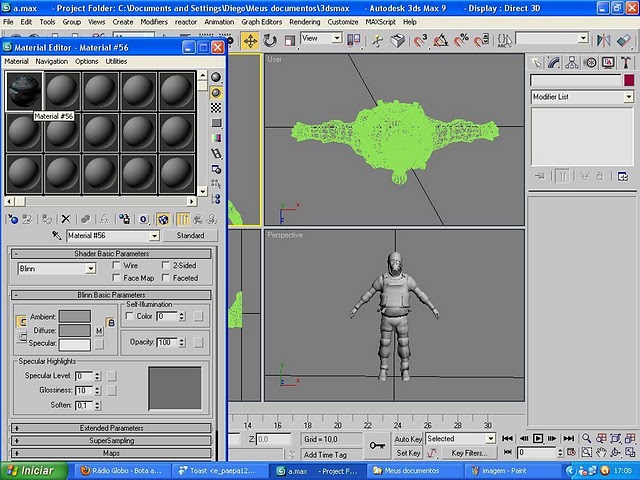
Task: Toggle Backlight icon in Material Editor
Action: (x=216, y=93)
